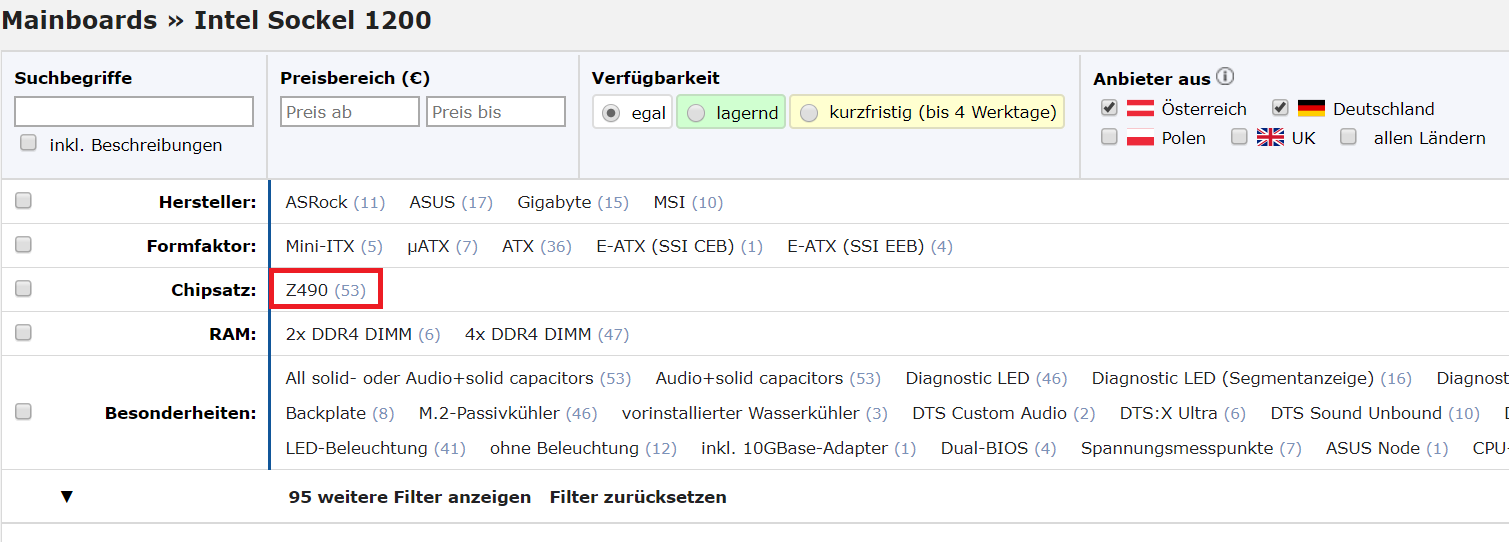Click Filter zurücksetzen link
The width and height of the screenshot is (1509, 542).
[638, 497]
